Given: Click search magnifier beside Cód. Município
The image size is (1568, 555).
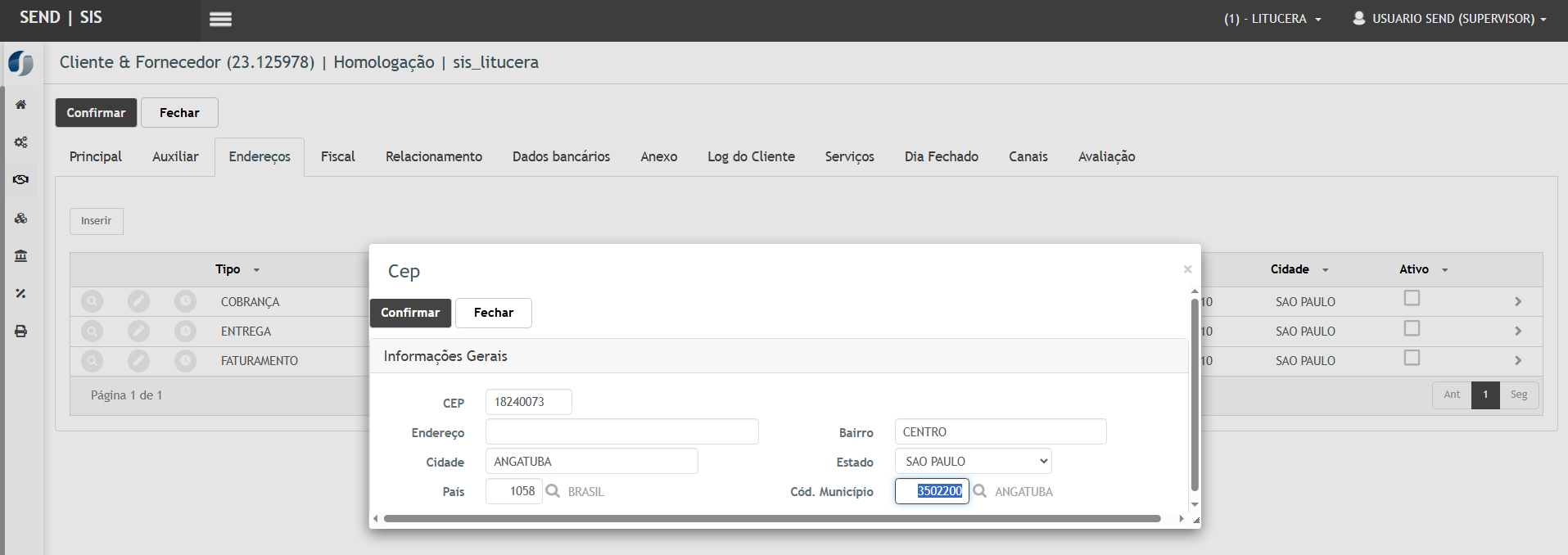Looking at the screenshot, I should [979, 491].
